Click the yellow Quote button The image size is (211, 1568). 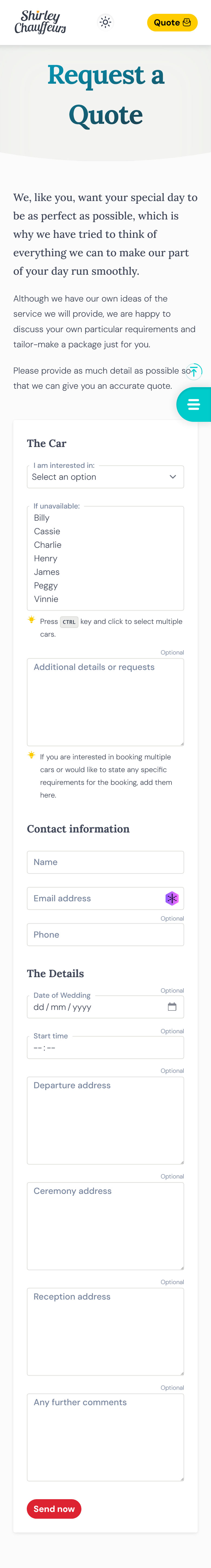[x=172, y=22]
